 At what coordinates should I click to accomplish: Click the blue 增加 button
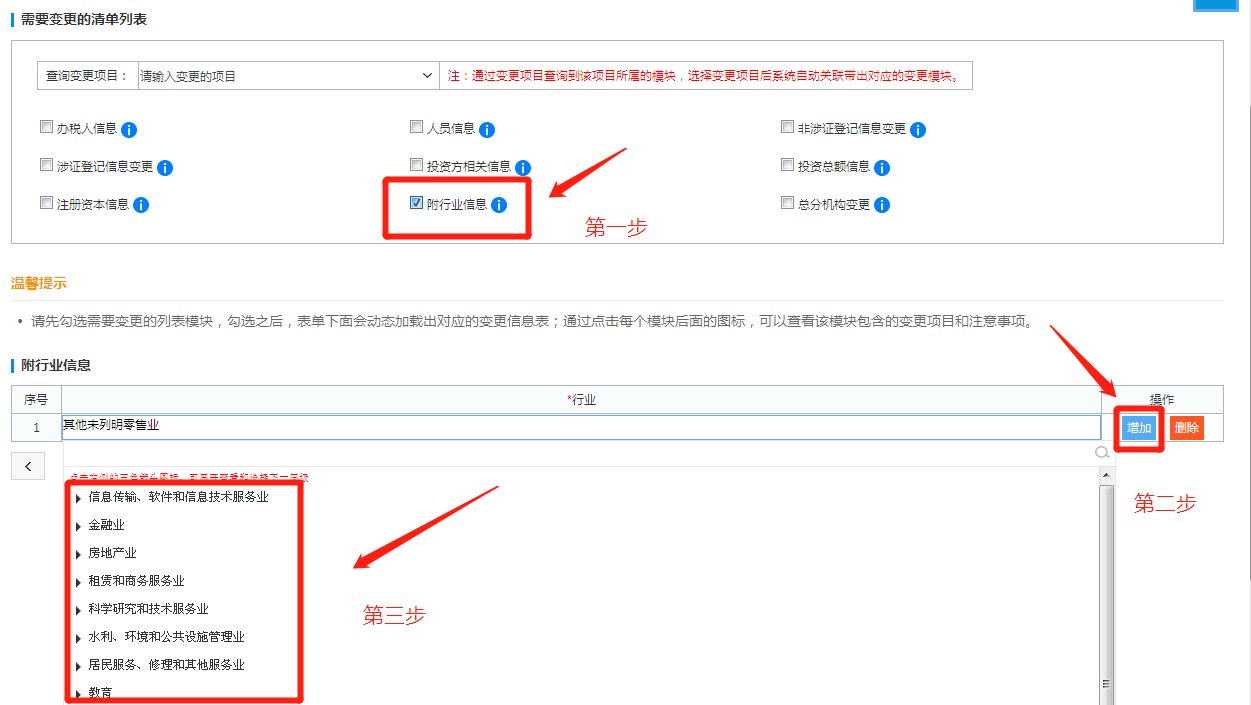pyautogui.click(x=1139, y=428)
